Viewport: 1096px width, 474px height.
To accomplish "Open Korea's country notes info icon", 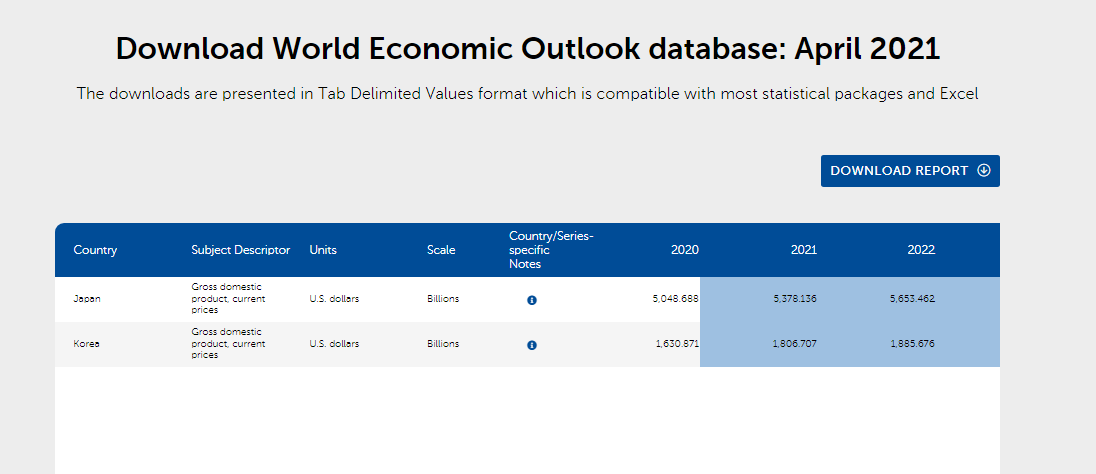I will 532,345.
